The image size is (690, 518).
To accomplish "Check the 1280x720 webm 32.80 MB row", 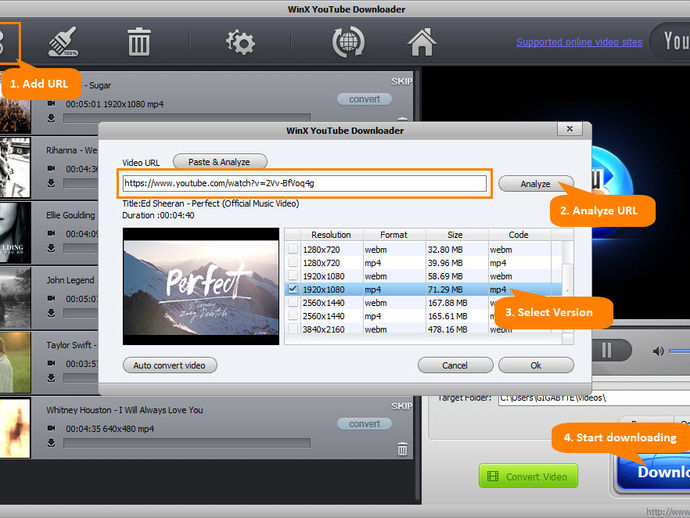I will point(293,250).
